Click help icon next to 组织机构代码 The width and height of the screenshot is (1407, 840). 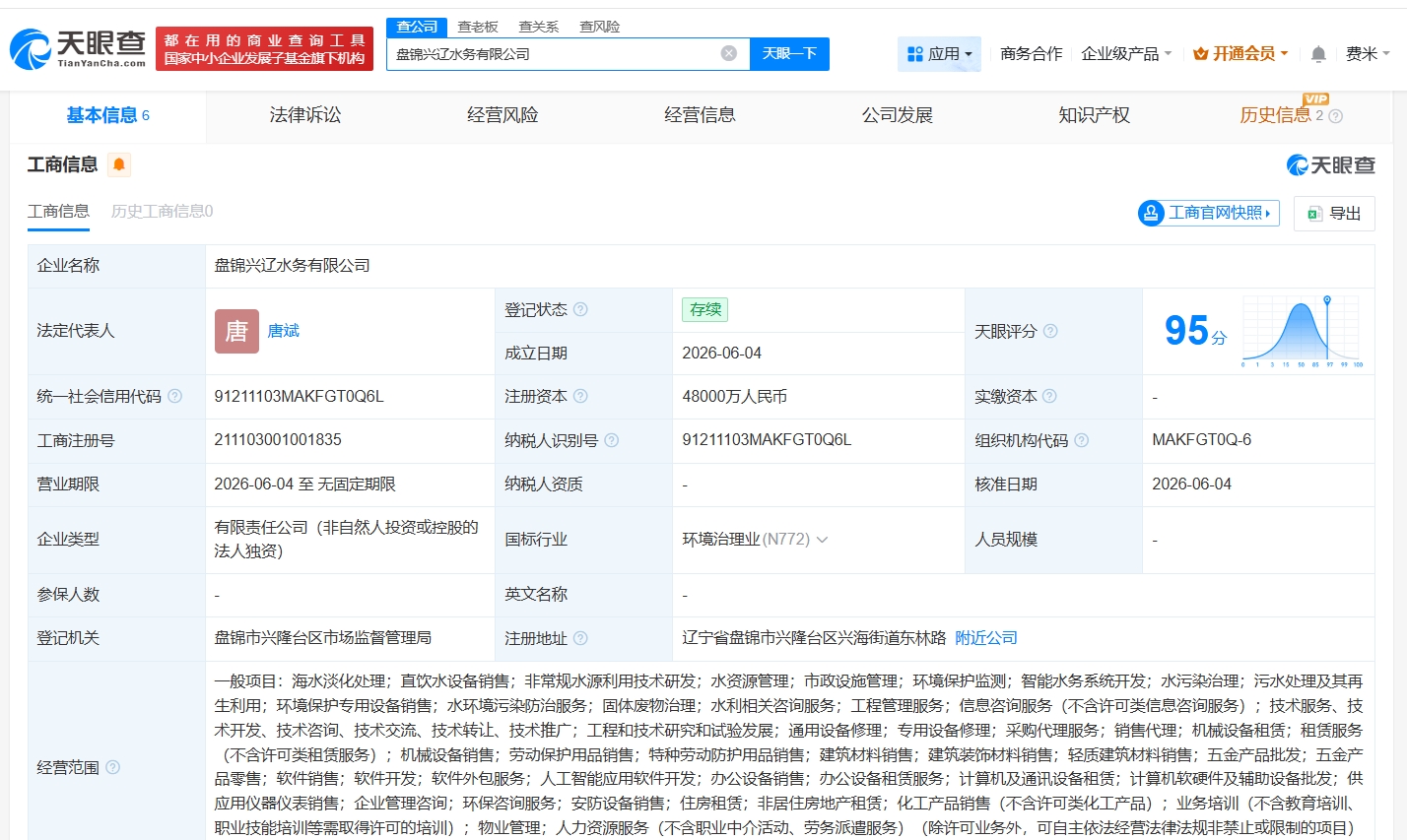[1081, 440]
